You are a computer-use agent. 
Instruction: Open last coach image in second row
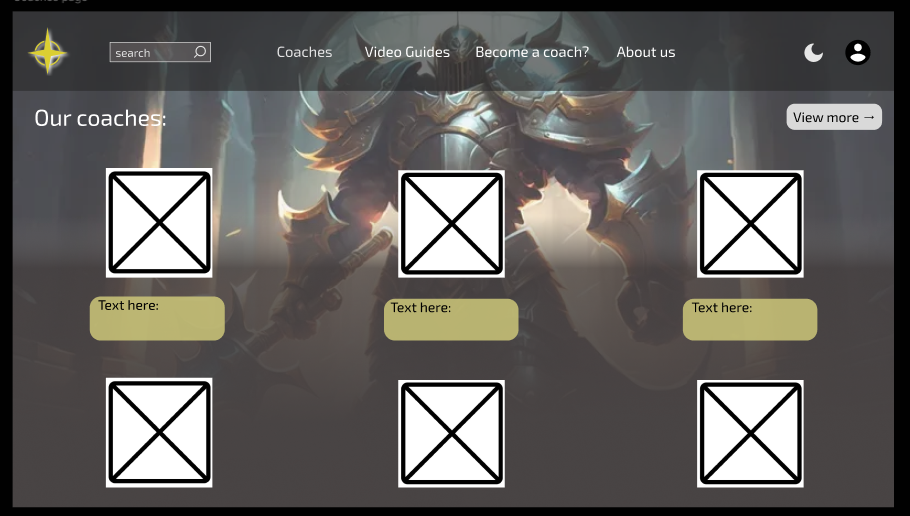750,433
